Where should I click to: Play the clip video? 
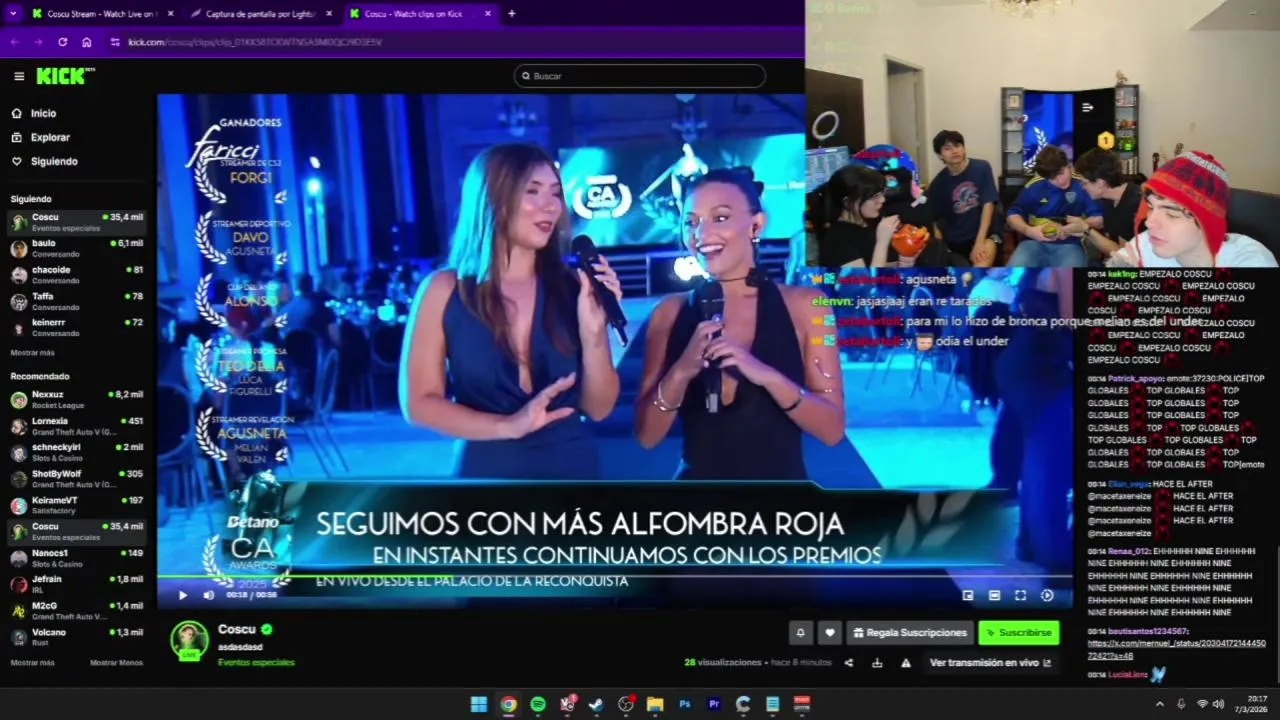coord(182,595)
